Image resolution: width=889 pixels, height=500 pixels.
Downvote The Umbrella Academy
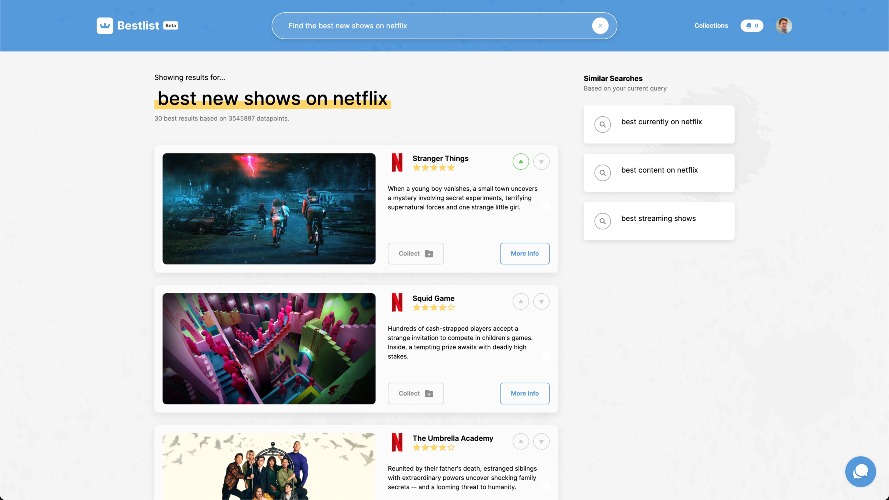pos(541,441)
